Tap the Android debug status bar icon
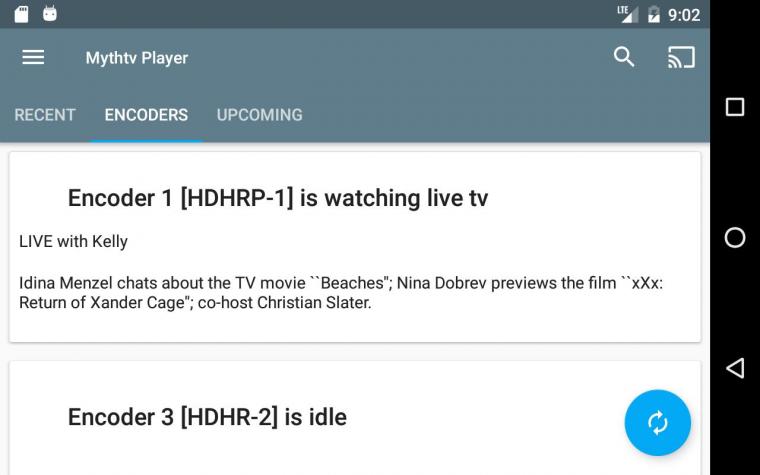This screenshot has width=760, height=475. point(50,14)
